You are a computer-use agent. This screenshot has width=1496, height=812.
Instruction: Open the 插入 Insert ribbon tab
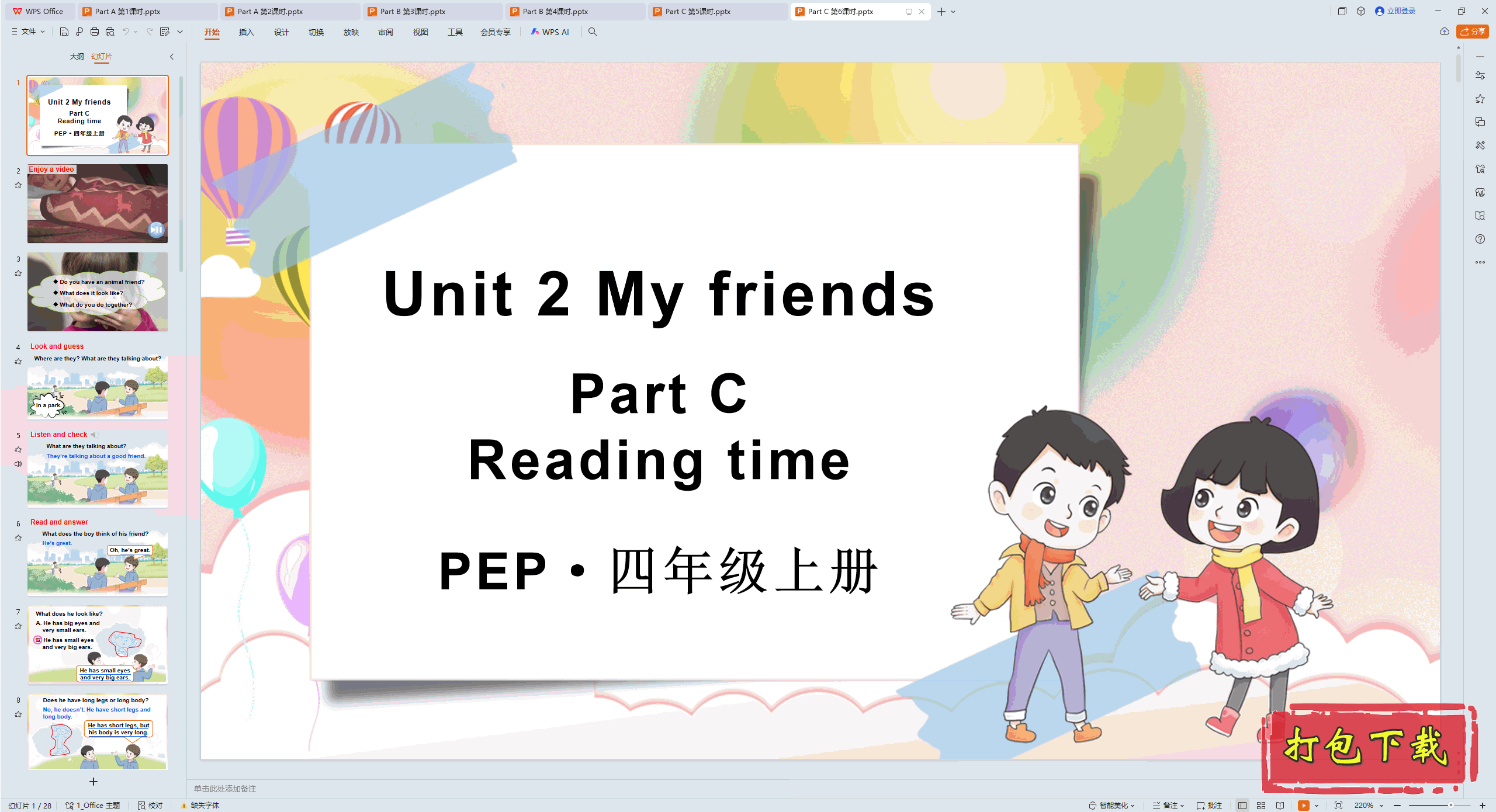pos(247,32)
